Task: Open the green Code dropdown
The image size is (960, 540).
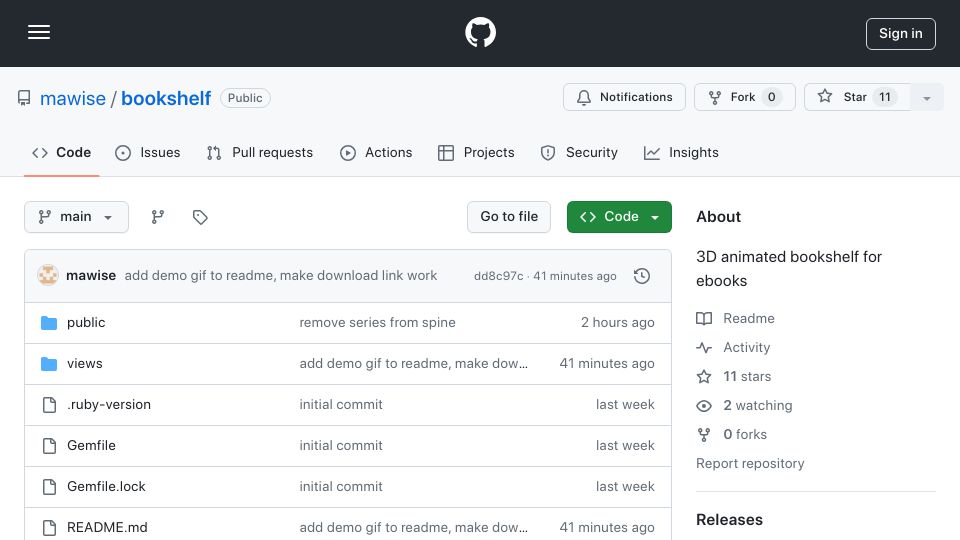Action: tap(619, 217)
